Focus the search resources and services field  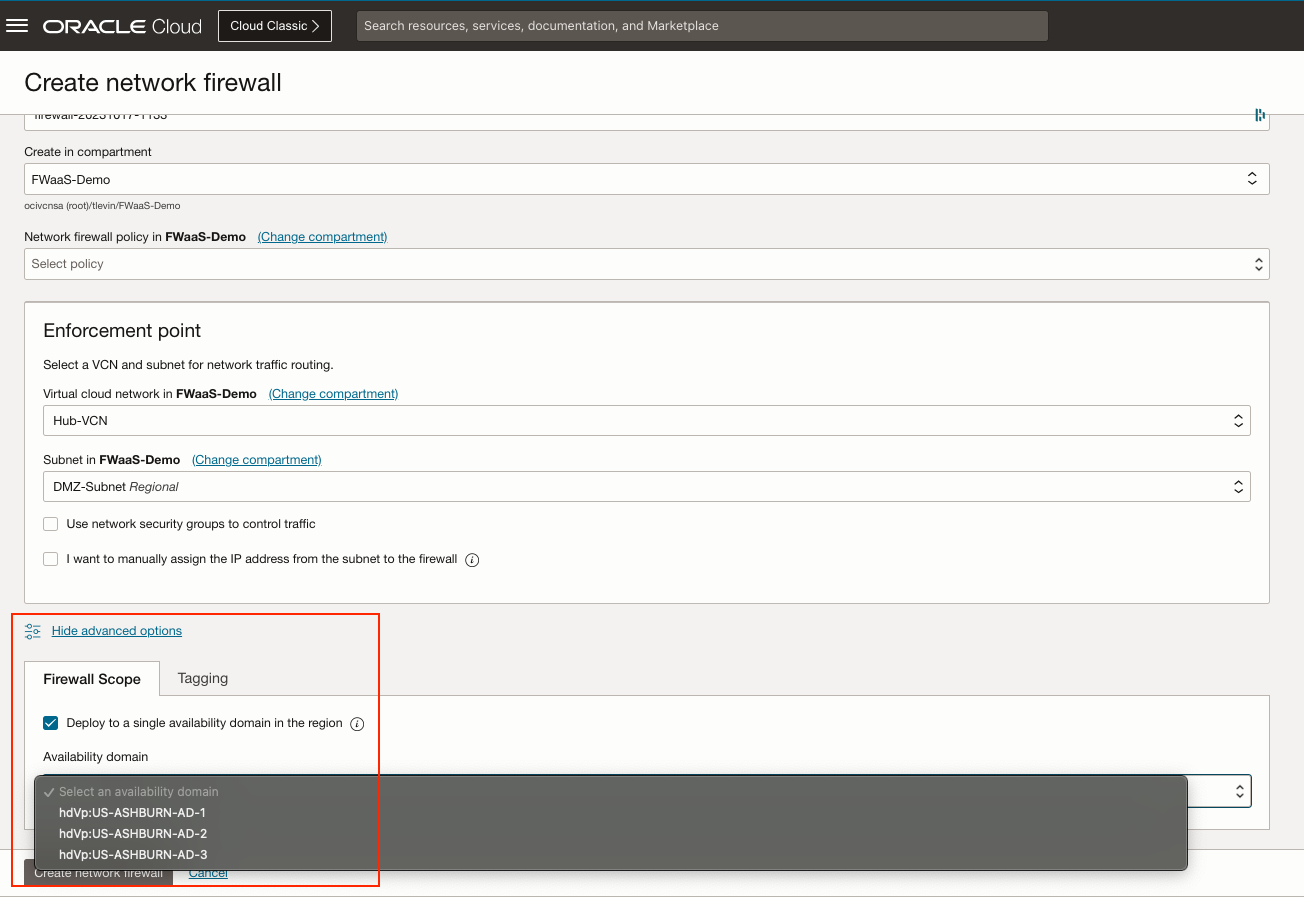pyautogui.click(x=702, y=26)
